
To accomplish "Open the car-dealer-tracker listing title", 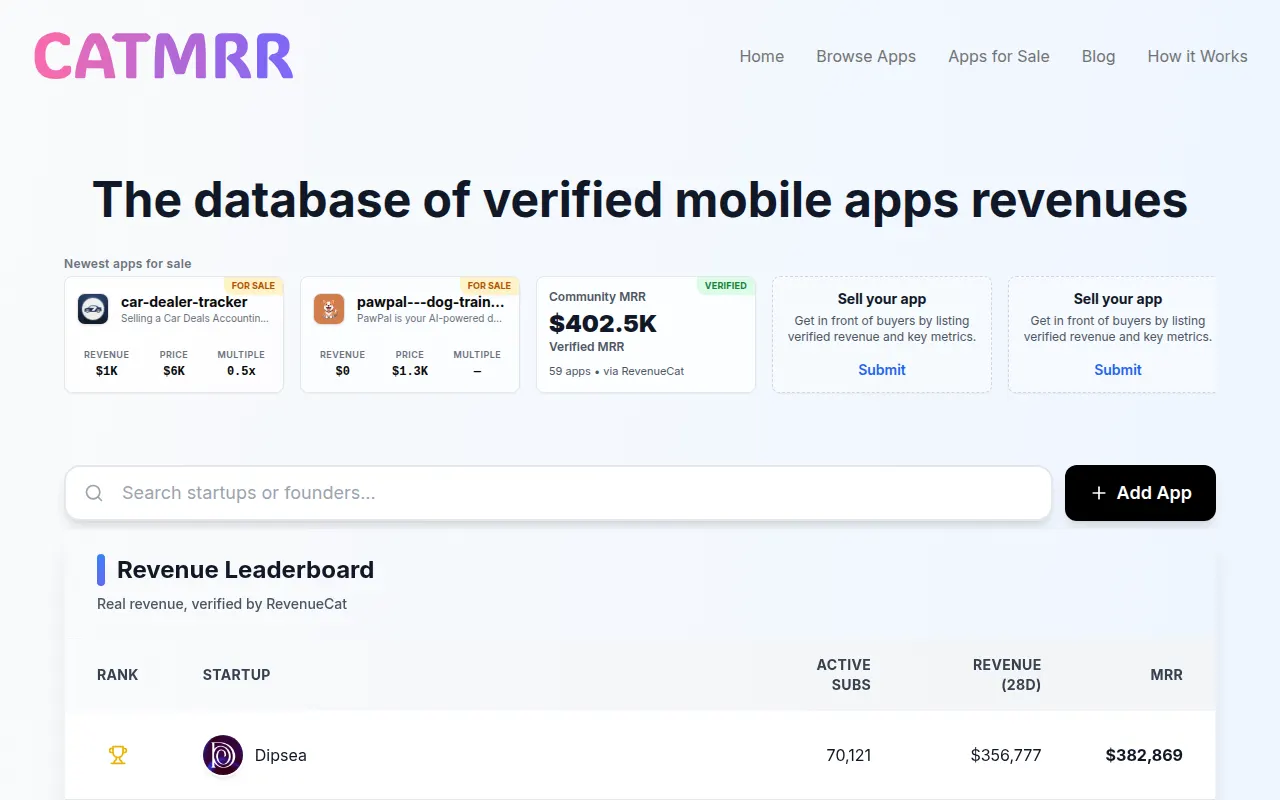I will pos(184,302).
